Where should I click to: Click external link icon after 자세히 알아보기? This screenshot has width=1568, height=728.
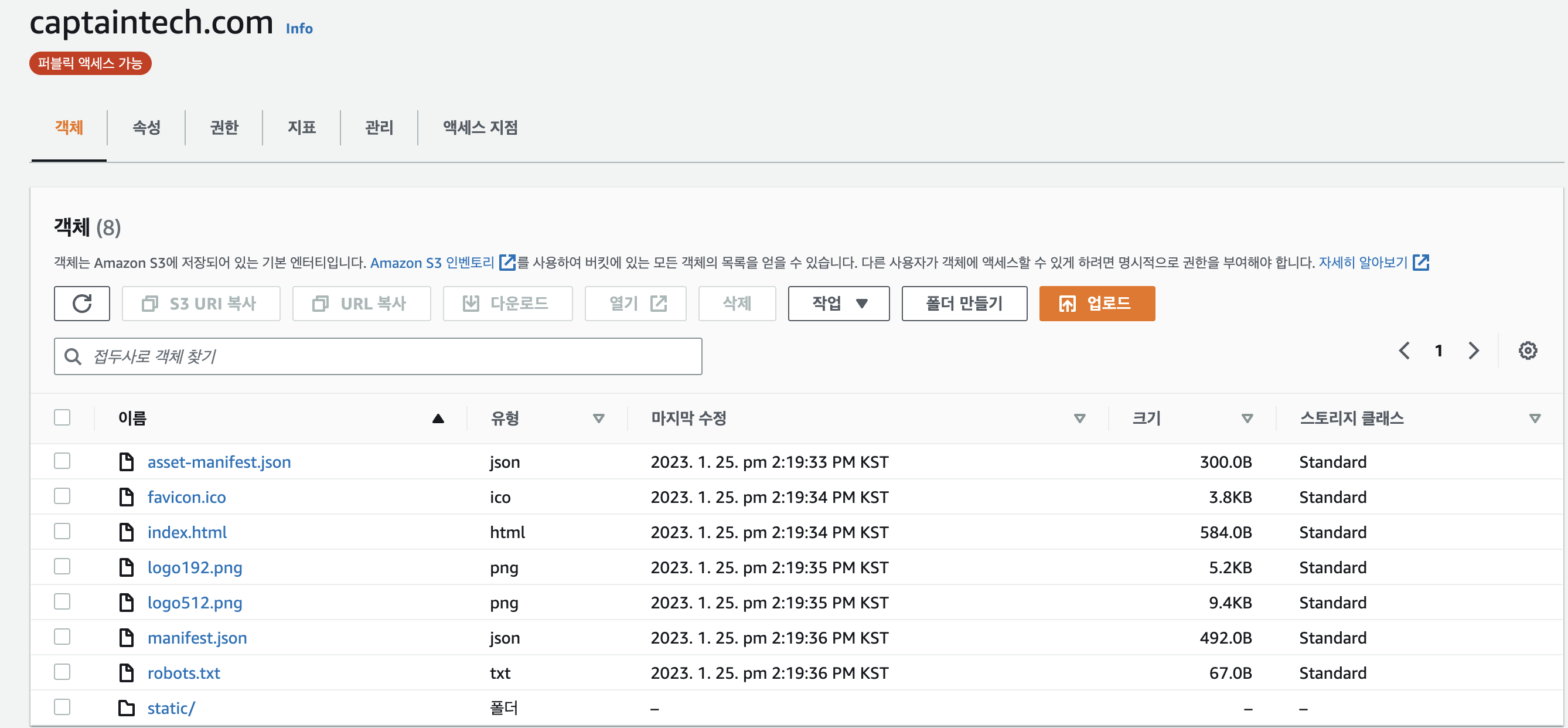click(x=1420, y=263)
